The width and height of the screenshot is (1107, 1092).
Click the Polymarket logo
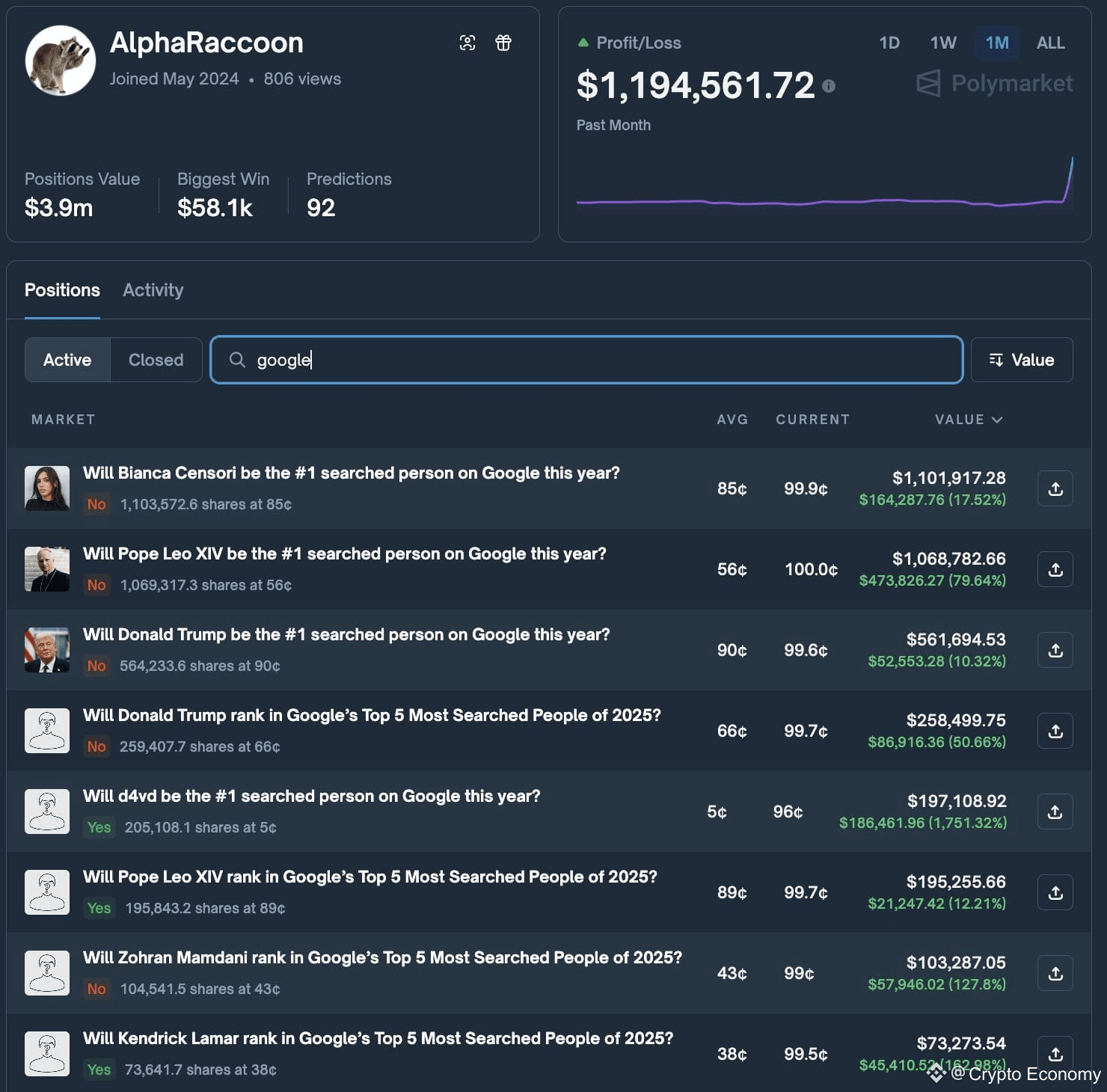click(993, 83)
